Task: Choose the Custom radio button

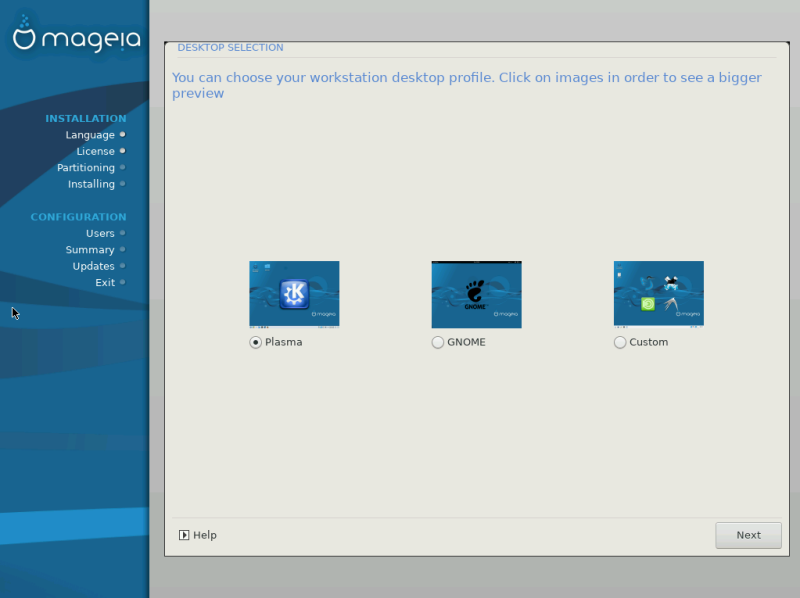Action: (x=619, y=342)
